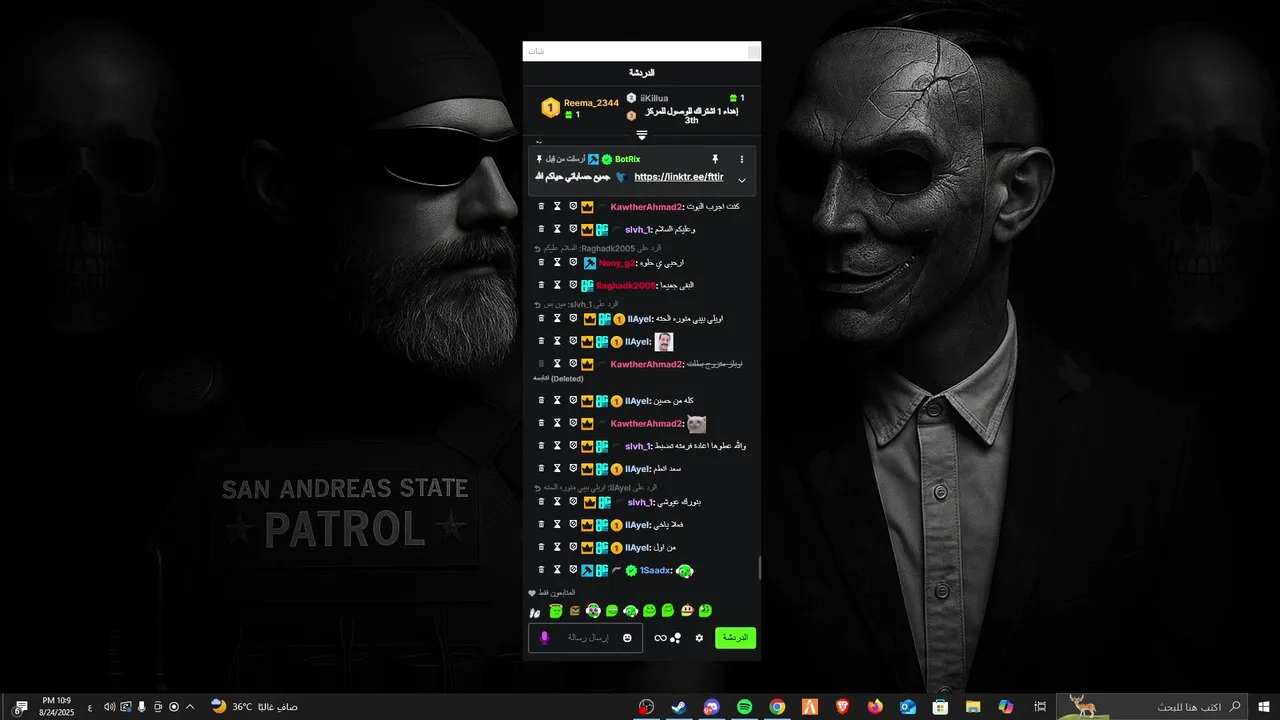Click the '(Deleted)' message label
1280x720 pixels.
click(567, 378)
